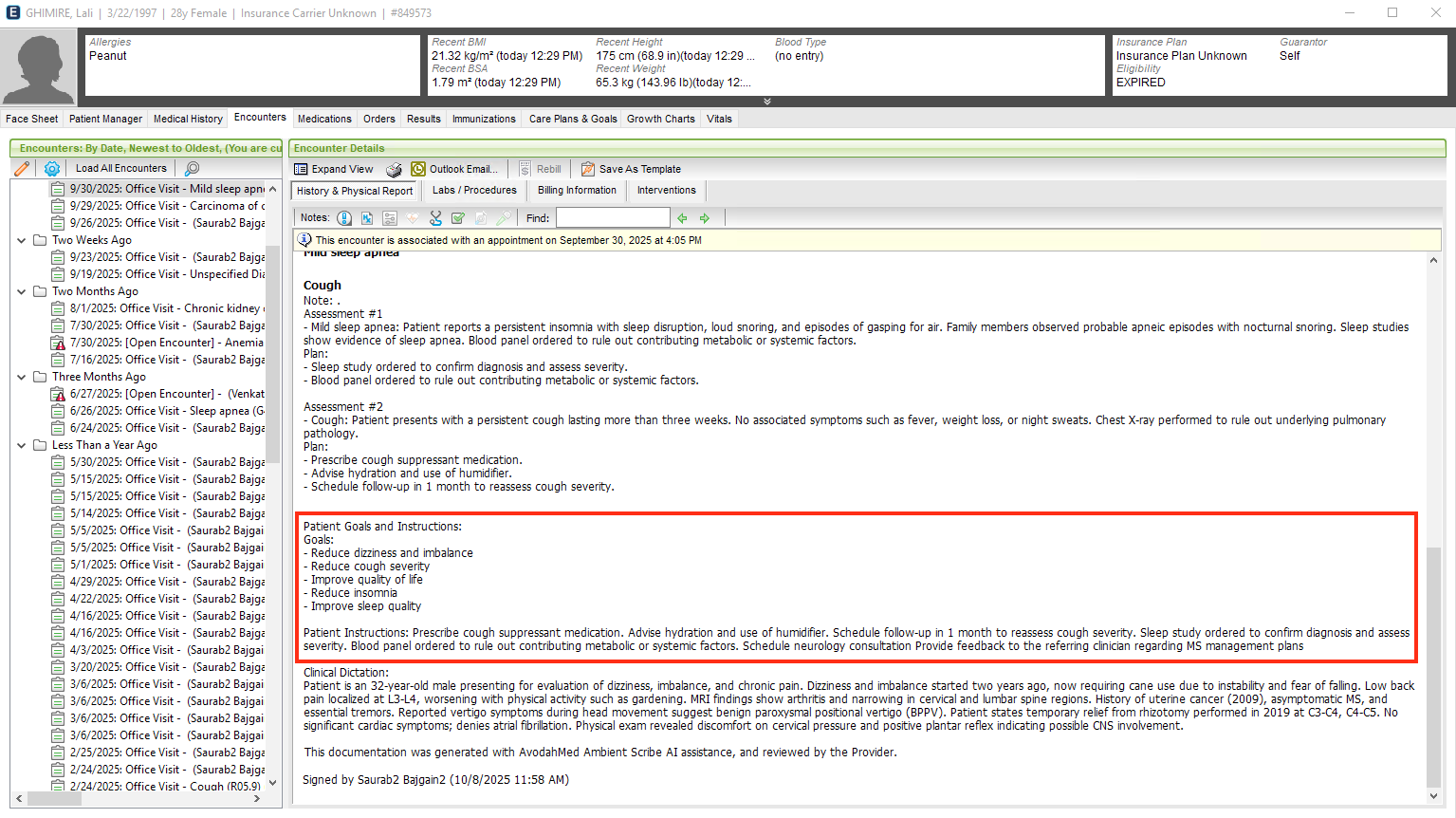Click the exclamation alert notes icon
The width and height of the screenshot is (1456, 818).
pyautogui.click(x=344, y=218)
